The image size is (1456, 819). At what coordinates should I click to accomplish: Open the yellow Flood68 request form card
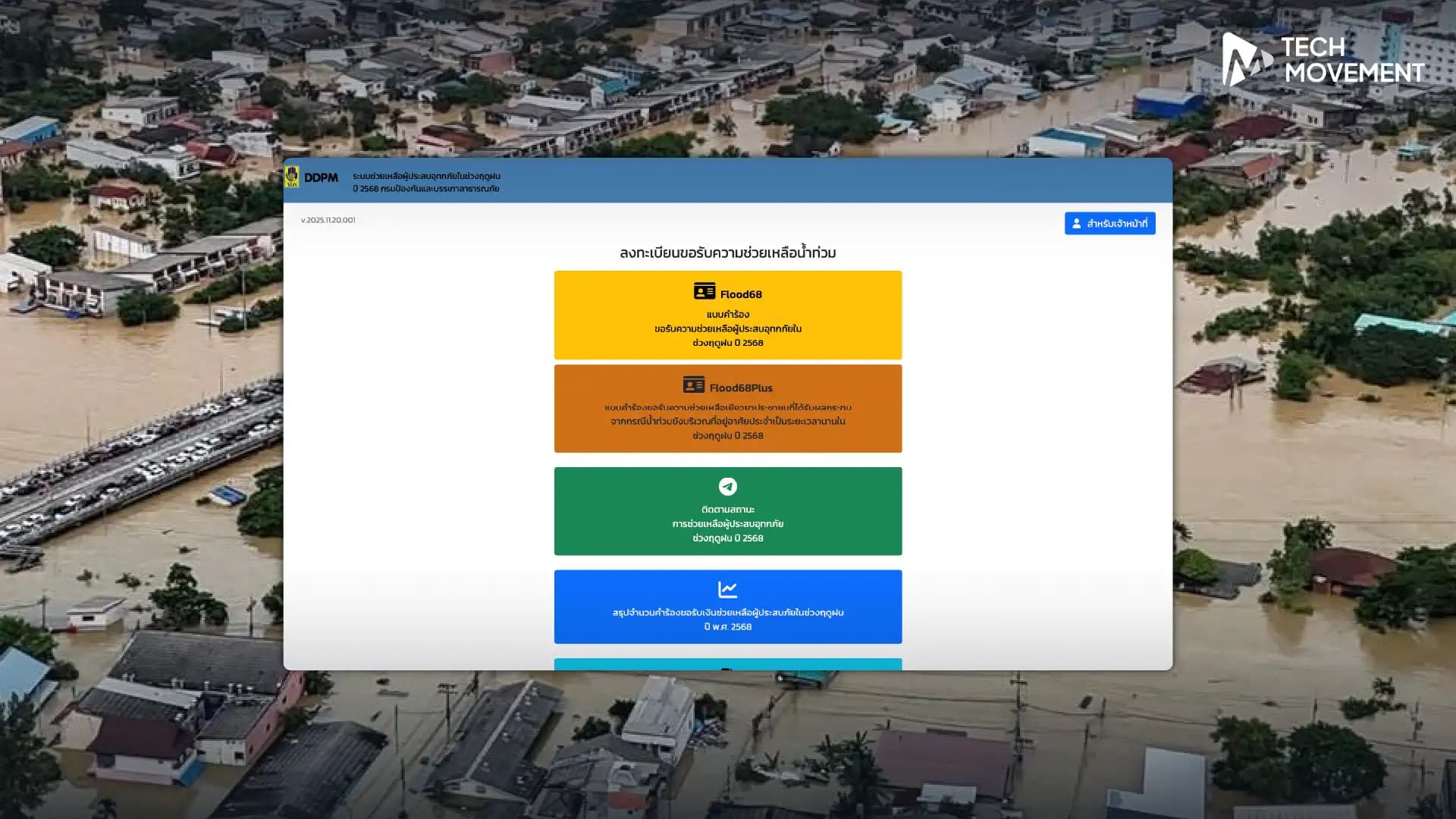[x=727, y=330]
